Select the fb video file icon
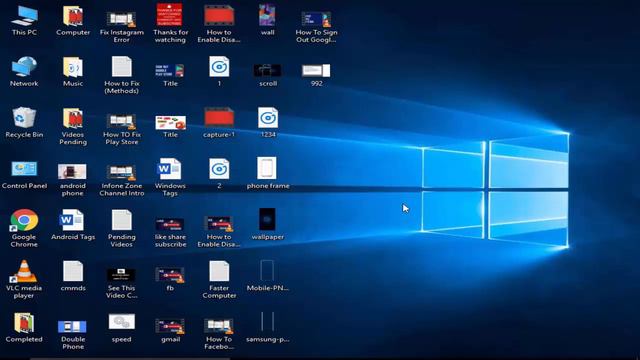The height and width of the screenshot is (360, 640). (170, 279)
